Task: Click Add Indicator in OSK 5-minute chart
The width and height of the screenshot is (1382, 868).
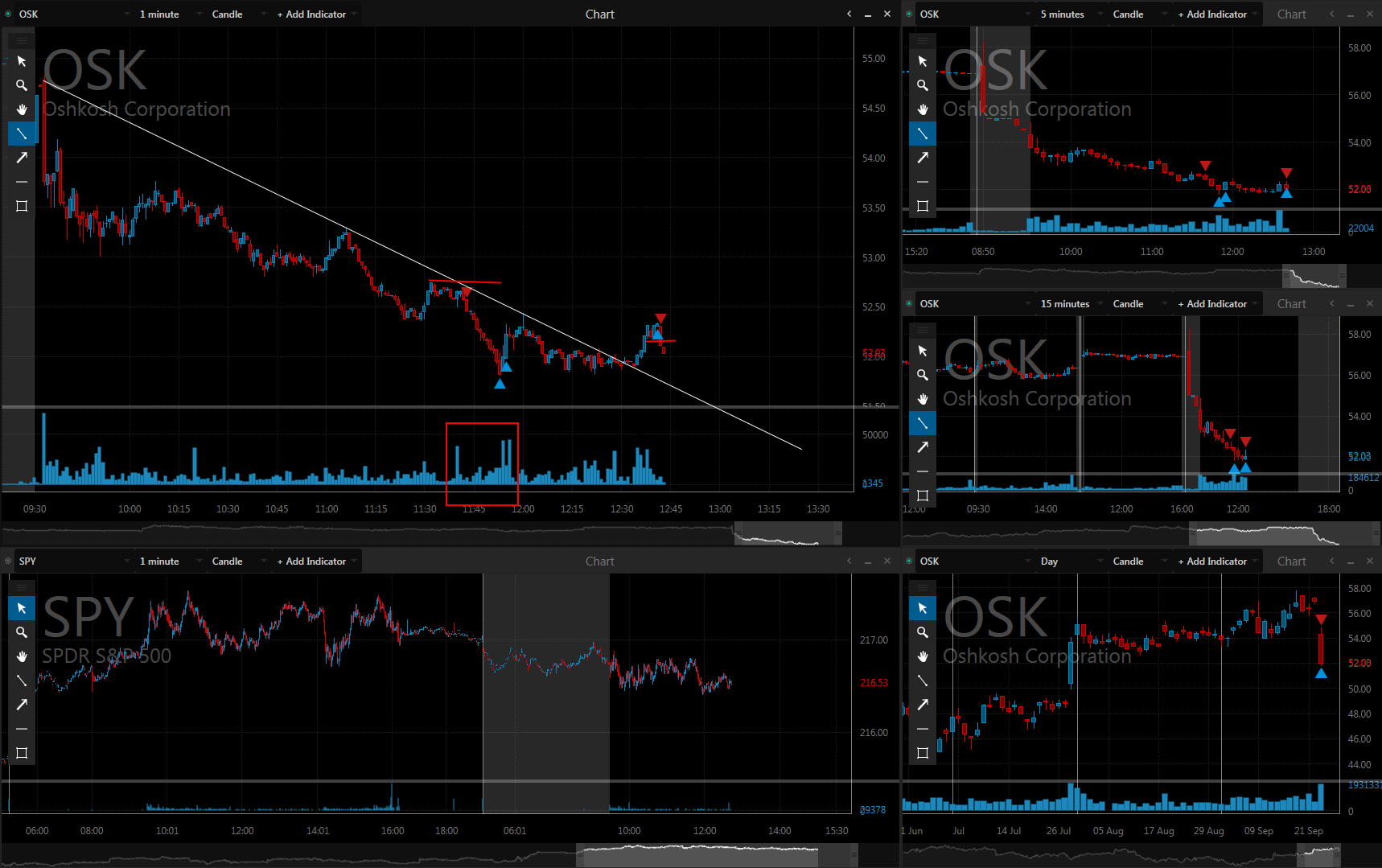Action: 1216,14
